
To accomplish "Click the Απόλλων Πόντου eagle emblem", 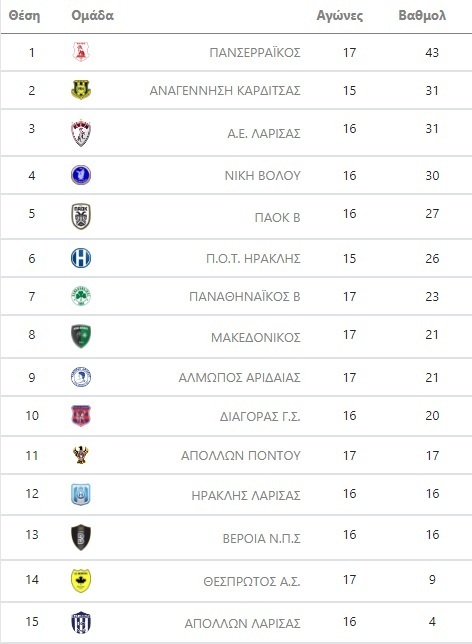I will pyautogui.click(x=81, y=455).
